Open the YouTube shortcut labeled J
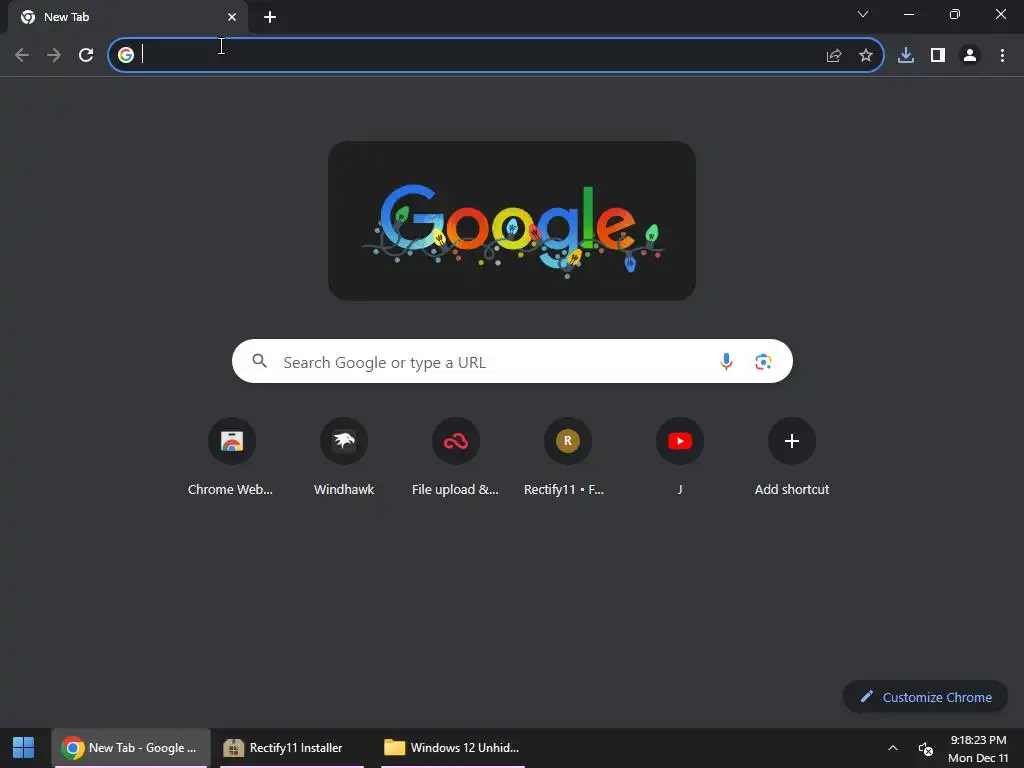This screenshot has width=1024, height=768. tap(680, 441)
